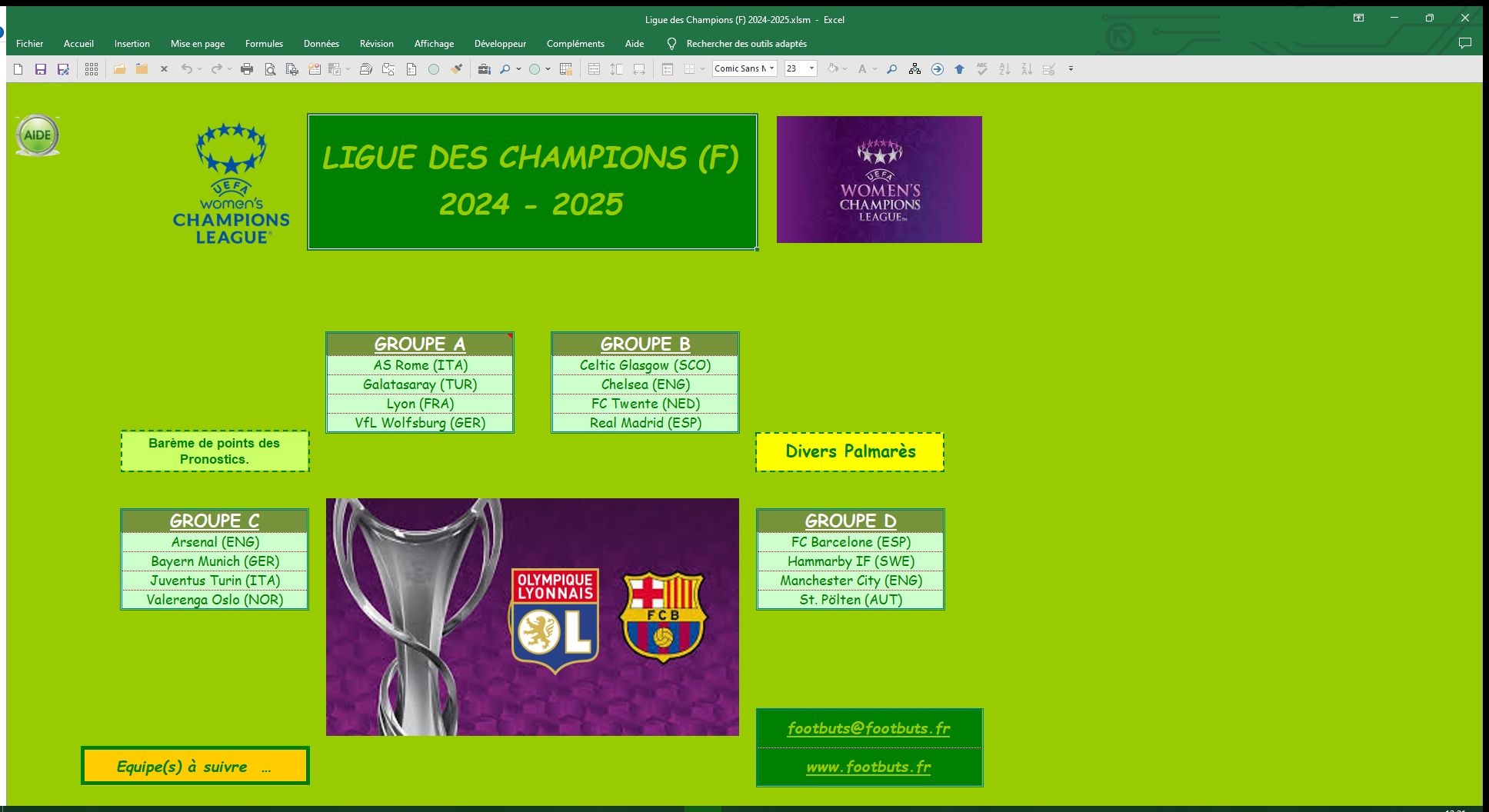Viewport: 1489px width, 812px height.
Task: Click the lightbulb Tell Me icon
Action: (x=671, y=44)
